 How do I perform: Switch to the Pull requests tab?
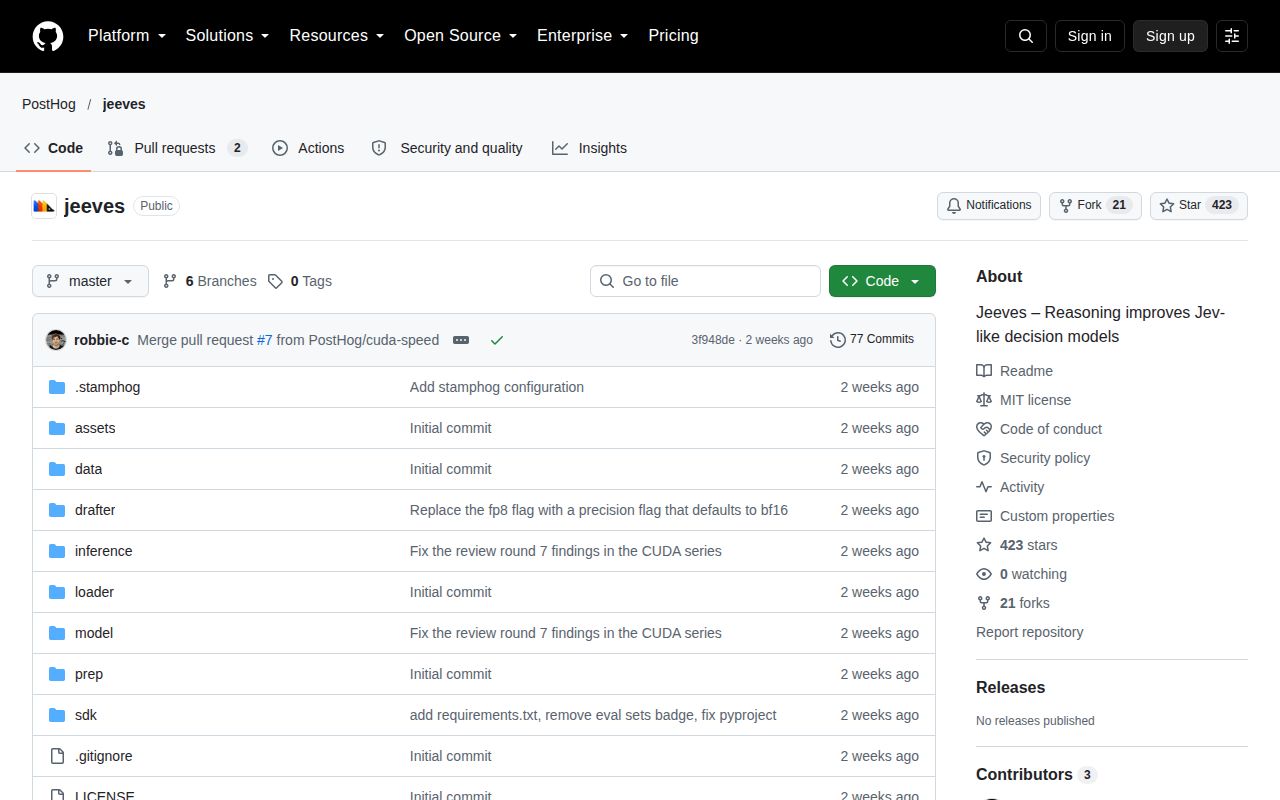click(177, 148)
